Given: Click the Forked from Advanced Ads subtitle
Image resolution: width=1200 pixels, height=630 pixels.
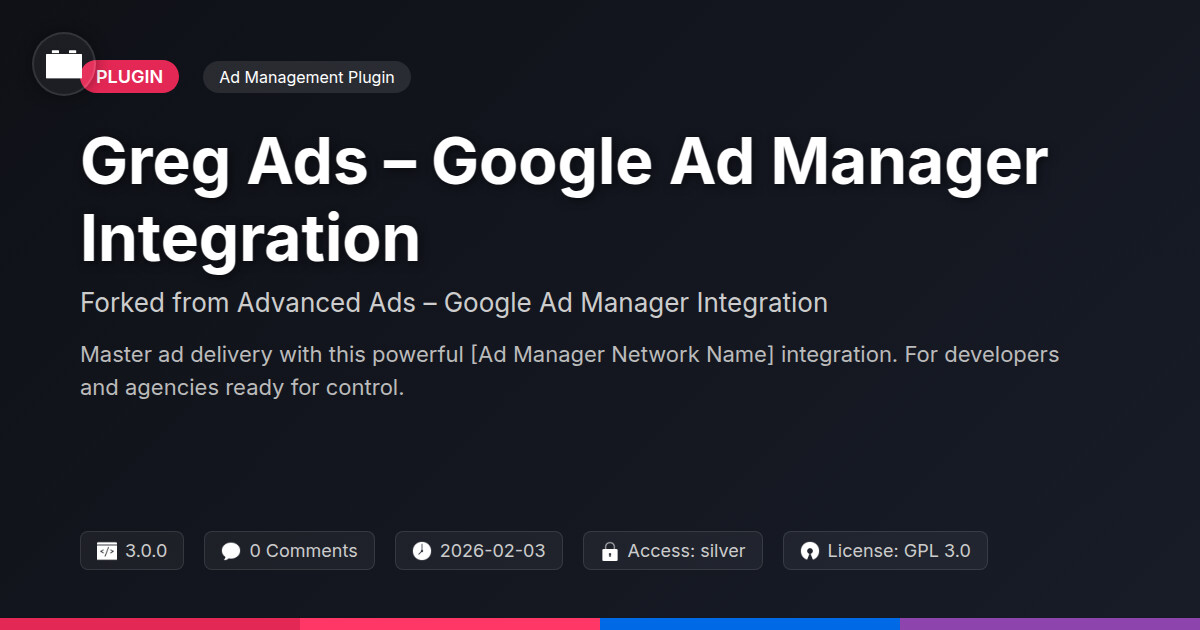Looking at the screenshot, I should coord(454,303).
